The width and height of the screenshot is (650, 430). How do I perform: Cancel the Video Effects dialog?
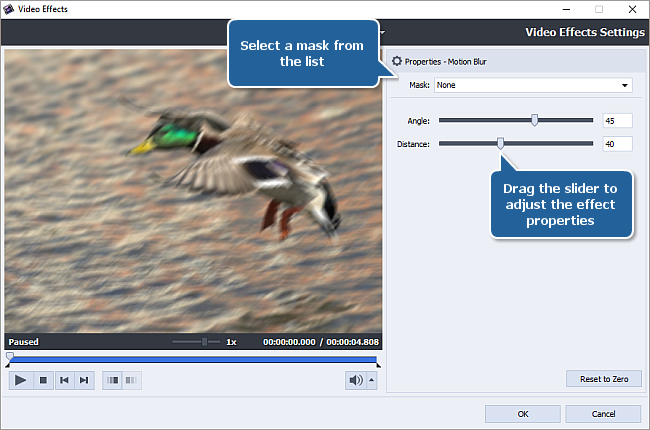pyautogui.click(x=603, y=414)
